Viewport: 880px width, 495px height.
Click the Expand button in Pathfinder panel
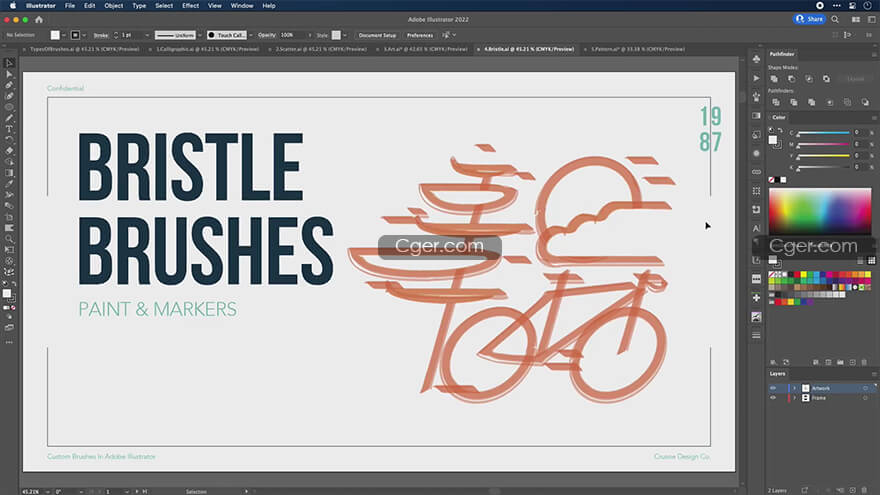(x=856, y=79)
